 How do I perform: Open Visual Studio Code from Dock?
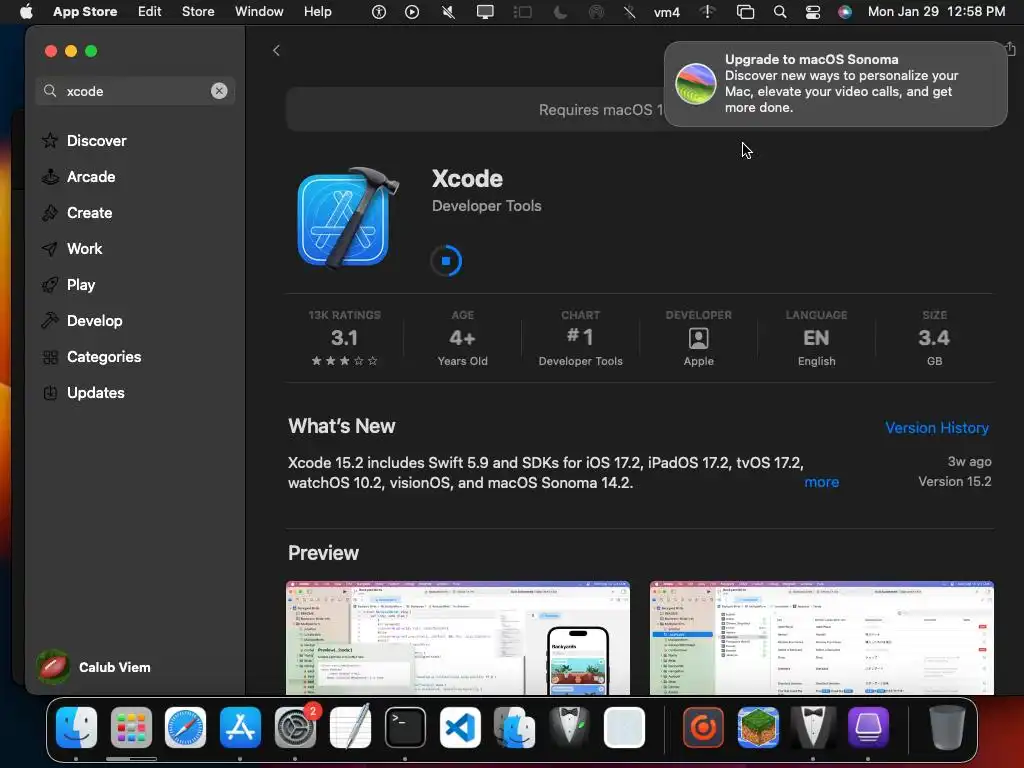coord(460,727)
